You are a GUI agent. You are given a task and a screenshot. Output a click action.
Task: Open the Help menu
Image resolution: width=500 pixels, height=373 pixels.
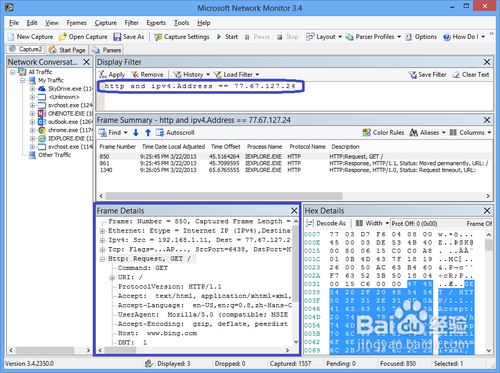tap(203, 23)
